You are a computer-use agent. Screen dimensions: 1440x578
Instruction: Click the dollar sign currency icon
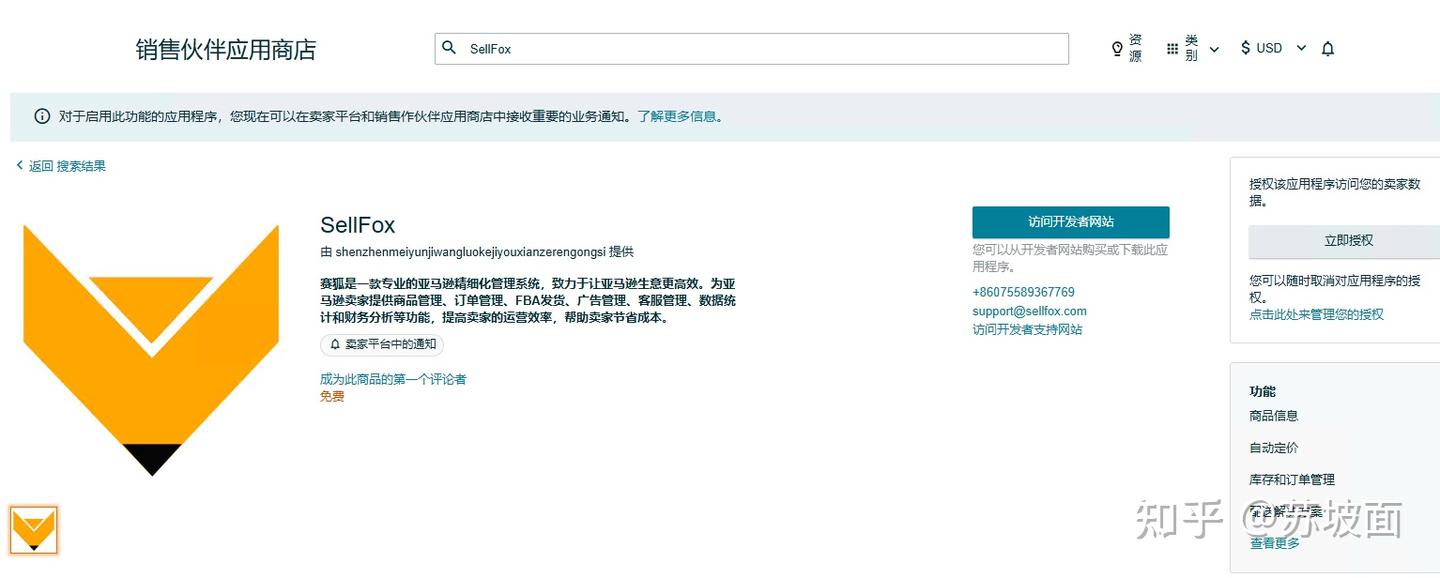pos(1245,47)
